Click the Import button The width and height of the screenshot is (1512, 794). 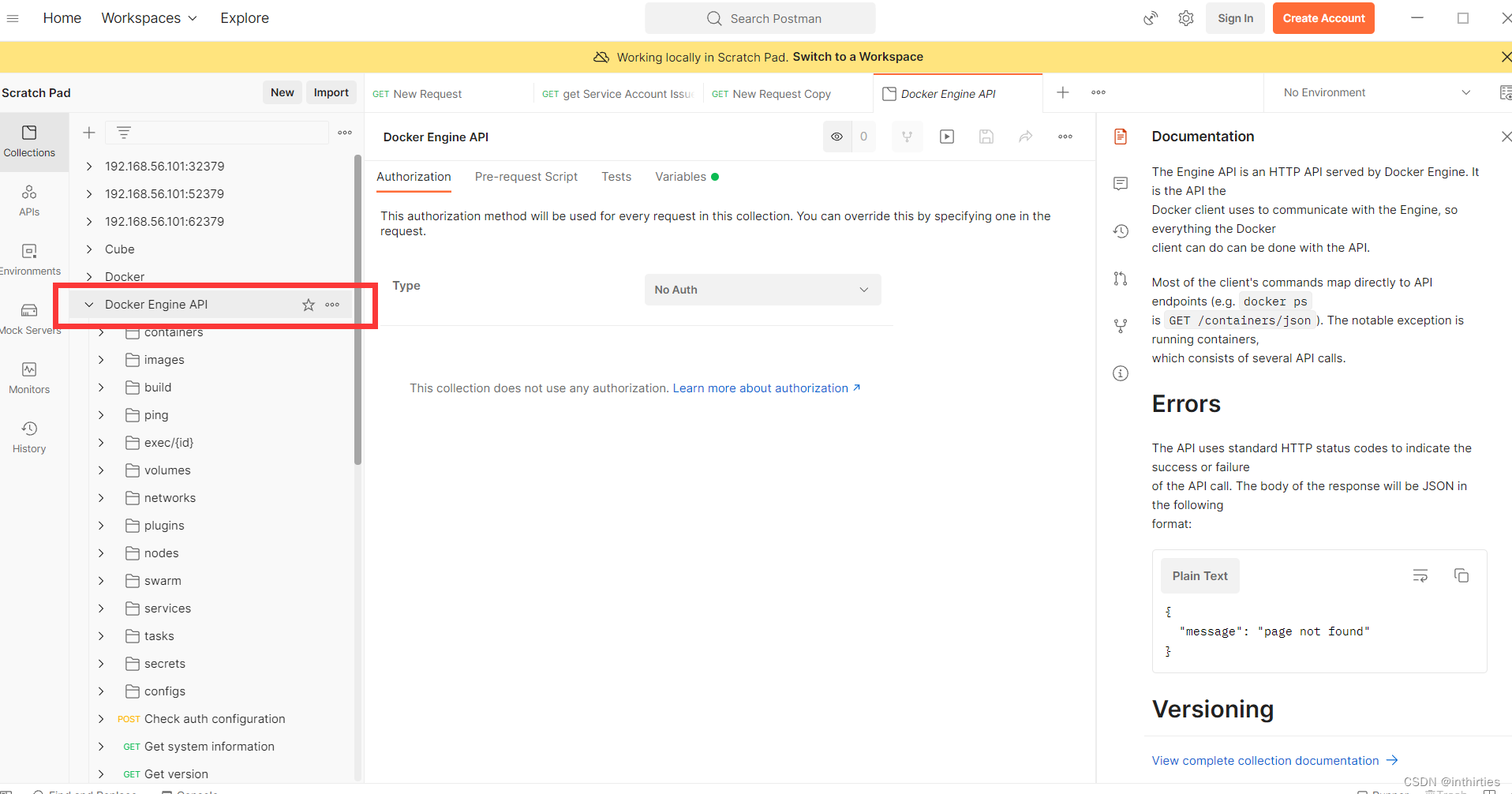(x=331, y=92)
